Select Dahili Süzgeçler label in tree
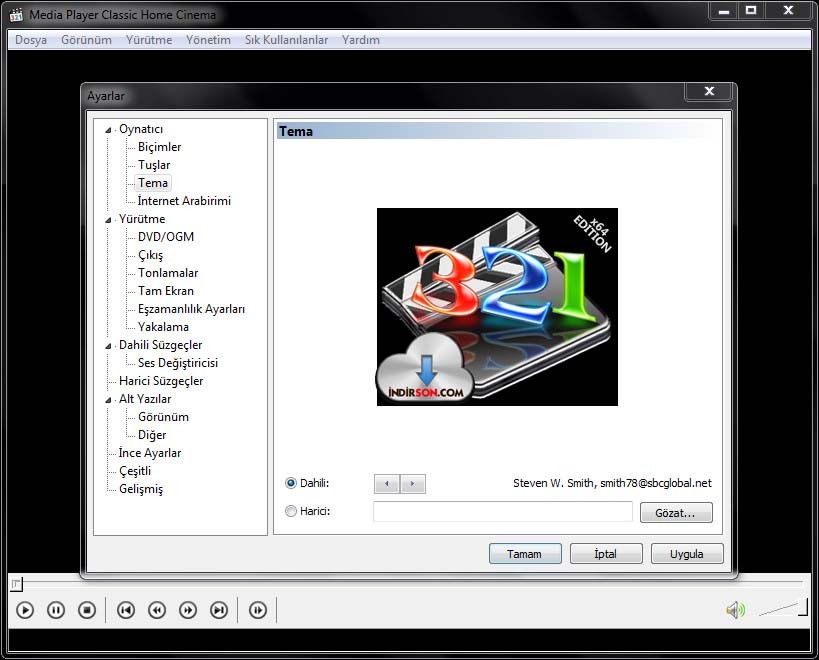819x660 pixels. [x=160, y=345]
